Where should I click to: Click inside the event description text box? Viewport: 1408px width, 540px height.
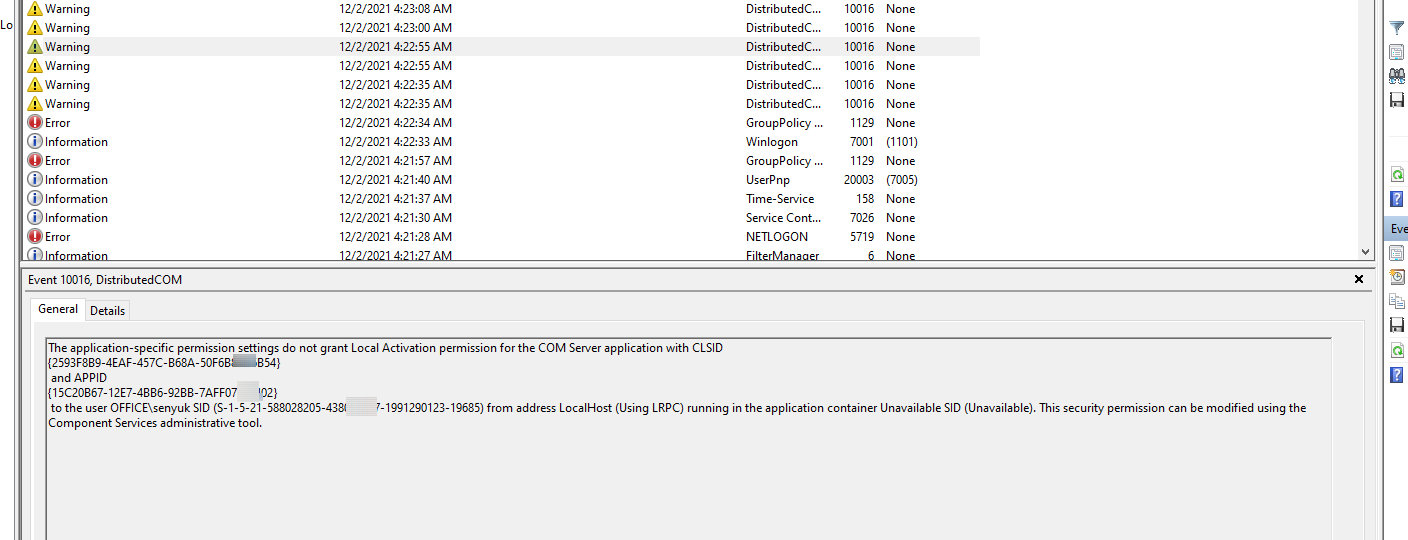click(688, 470)
